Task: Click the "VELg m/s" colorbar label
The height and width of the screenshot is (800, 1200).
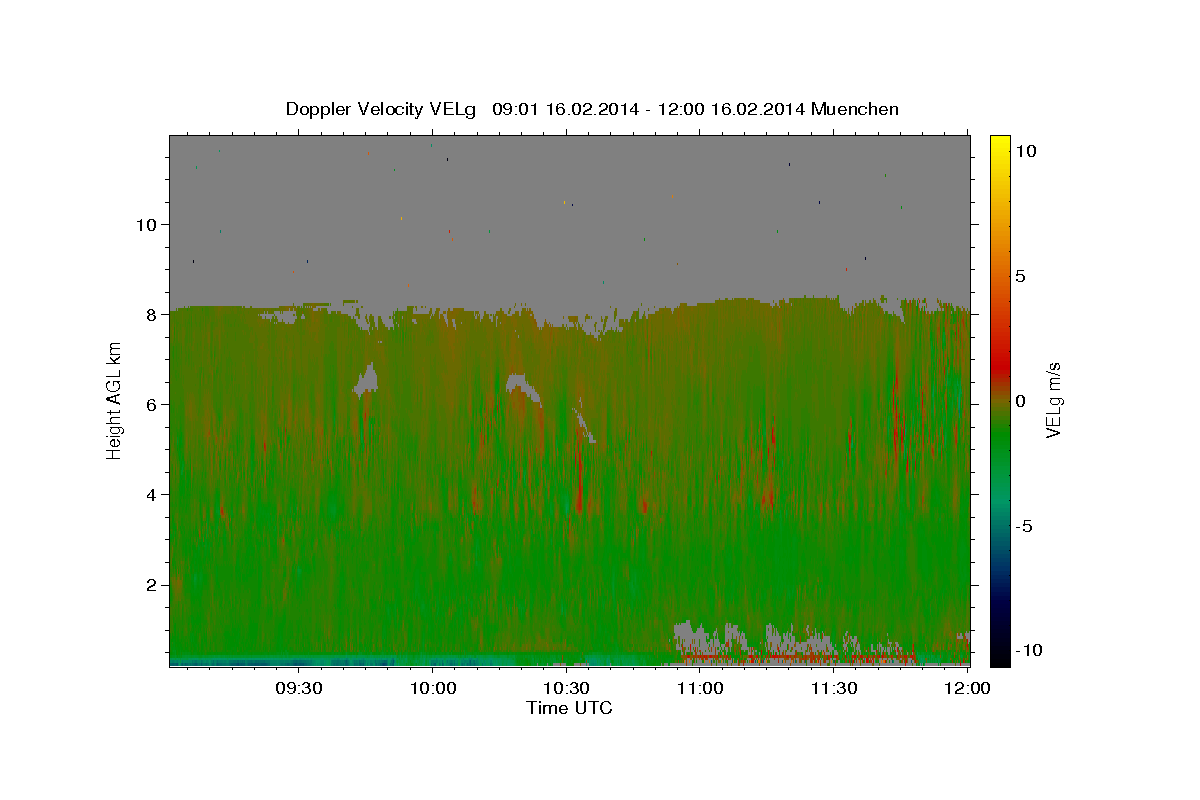Action: (x=1053, y=401)
